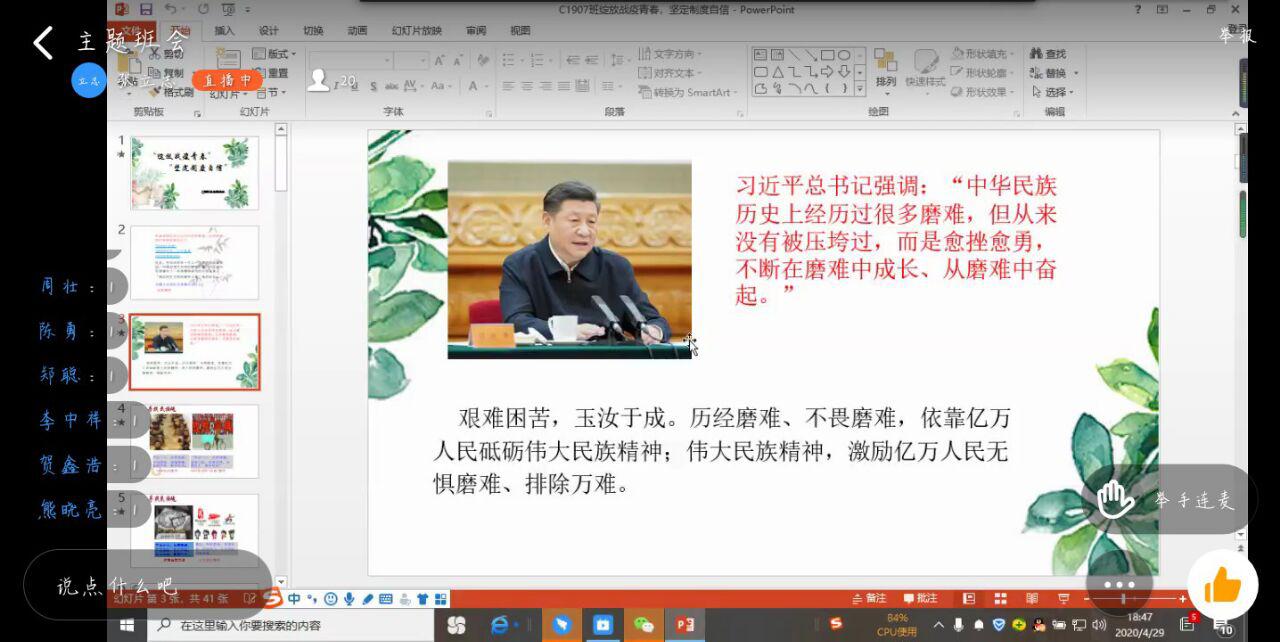This screenshot has width=1280, height=642.
Task: Select slide 1 thumbnail in panel
Action: coord(194,173)
